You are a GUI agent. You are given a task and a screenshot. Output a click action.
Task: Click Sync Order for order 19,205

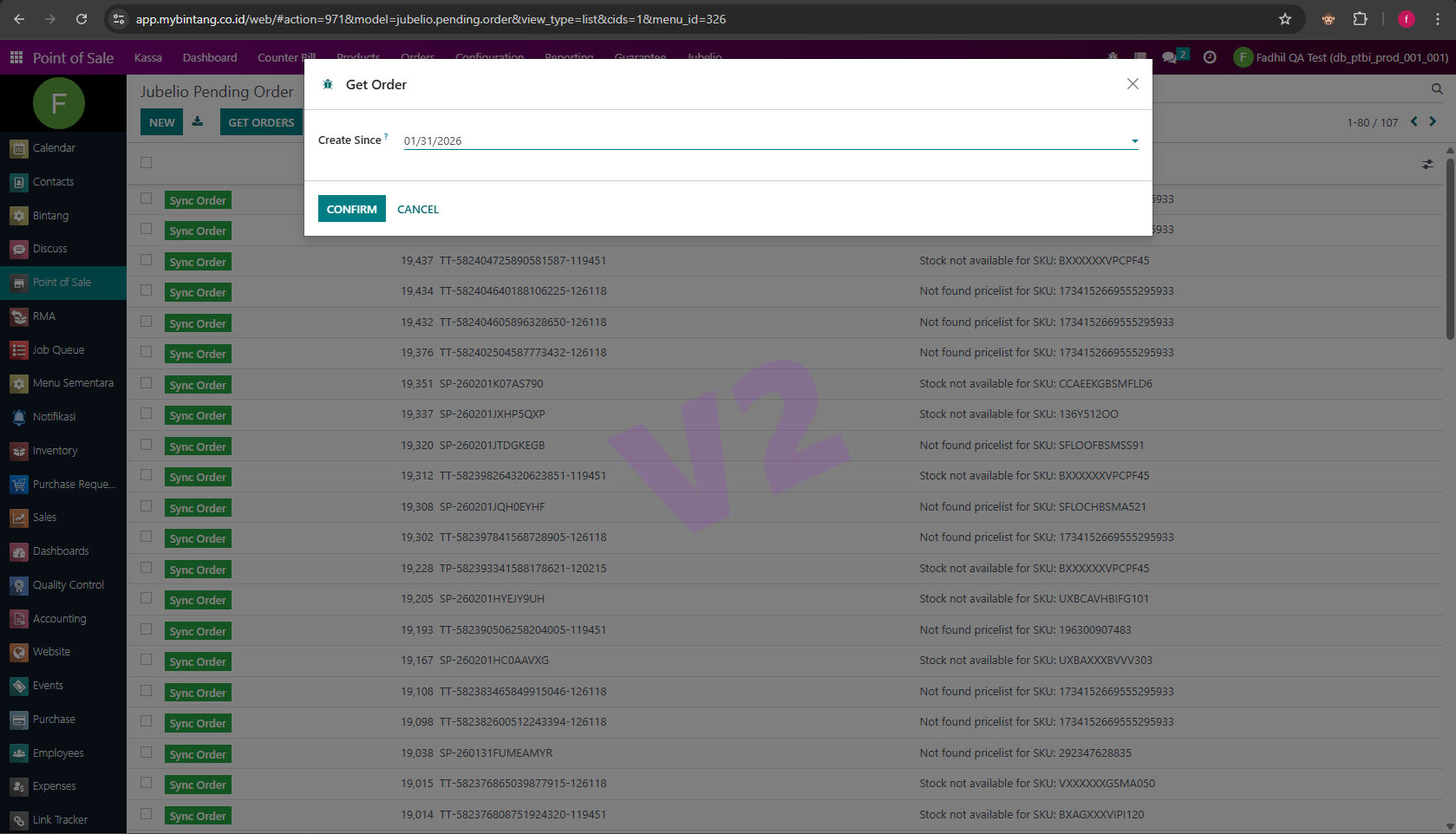click(x=198, y=600)
